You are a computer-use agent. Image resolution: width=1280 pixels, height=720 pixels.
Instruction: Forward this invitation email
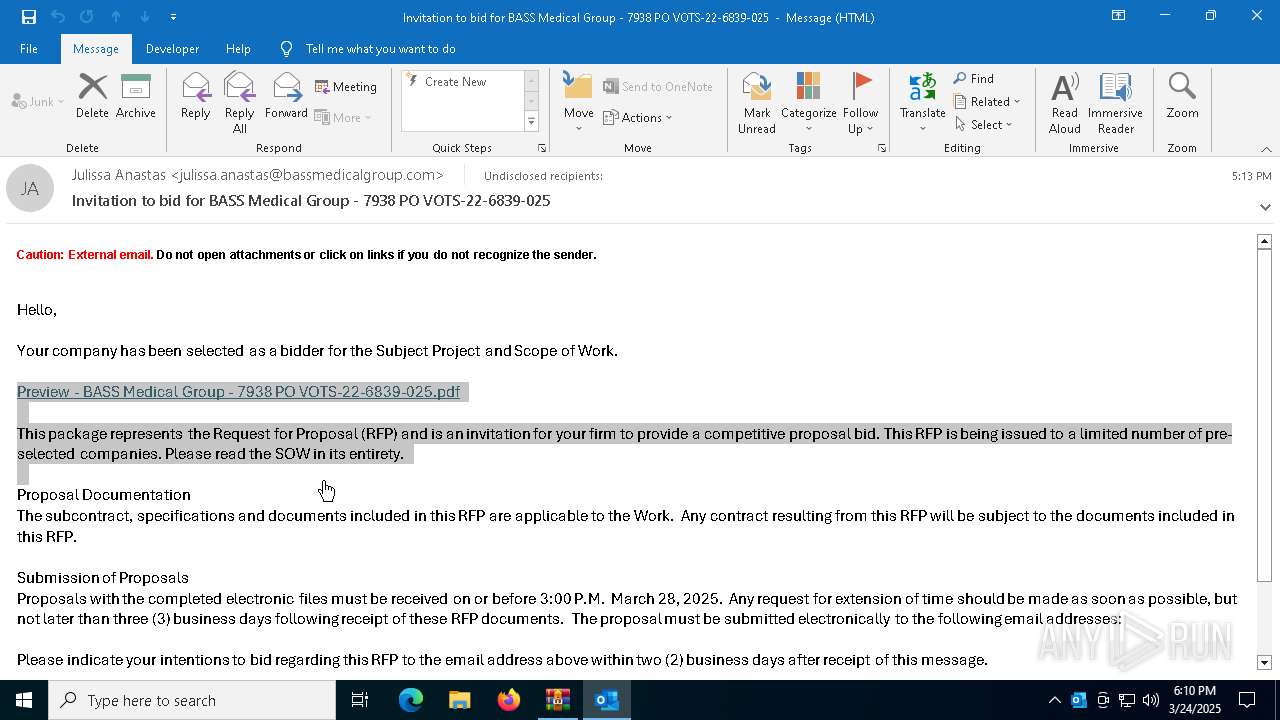[x=286, y=97]
